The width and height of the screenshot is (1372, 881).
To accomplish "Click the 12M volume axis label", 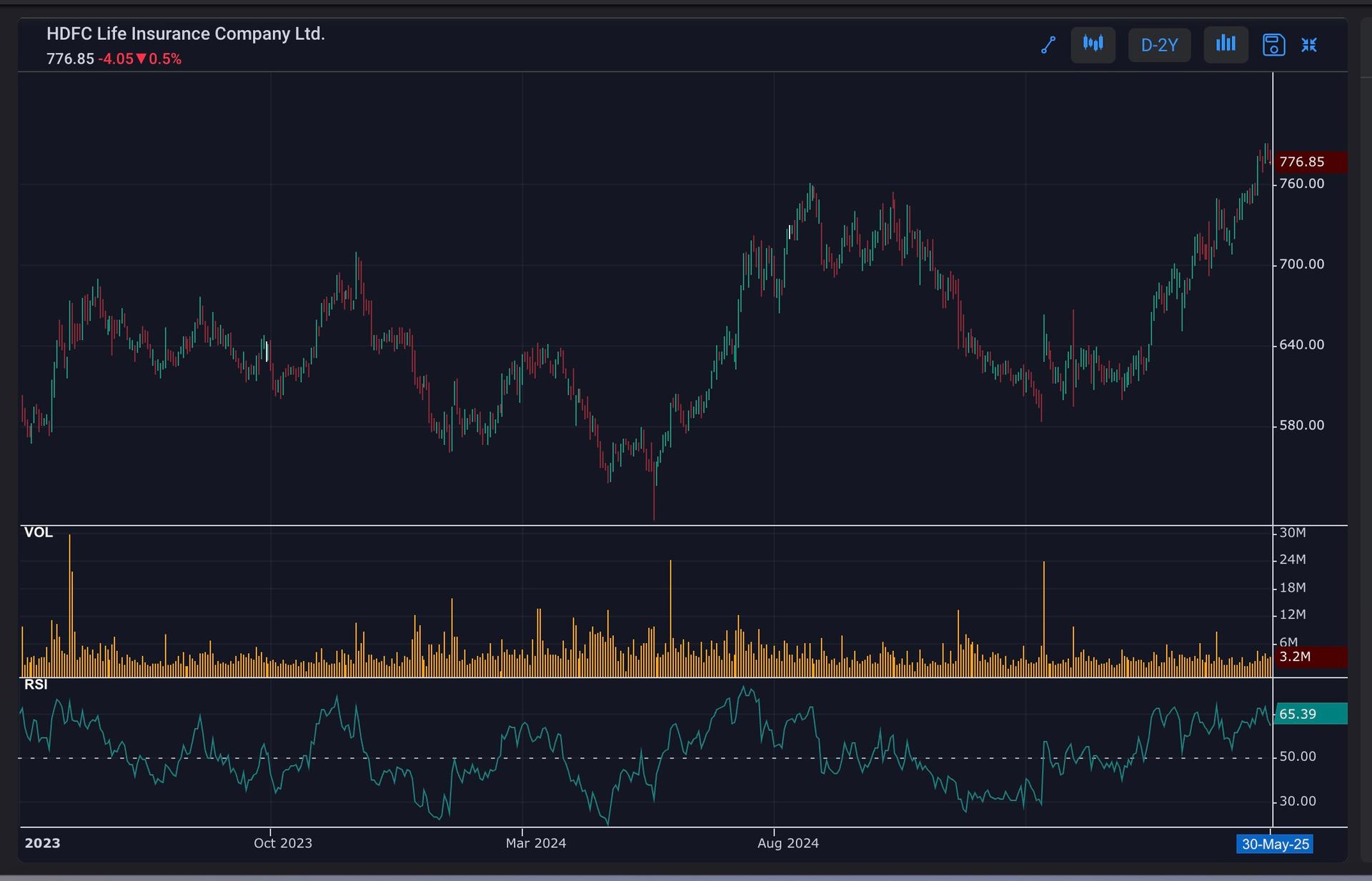I will click(1293, 614).
